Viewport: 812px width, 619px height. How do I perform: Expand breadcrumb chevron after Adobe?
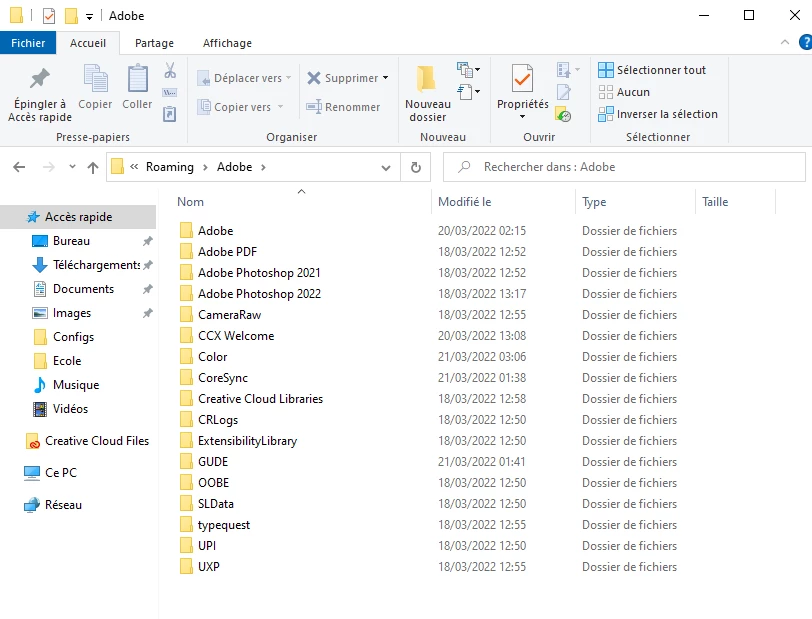pyautogui.click(x=263, y=167)
